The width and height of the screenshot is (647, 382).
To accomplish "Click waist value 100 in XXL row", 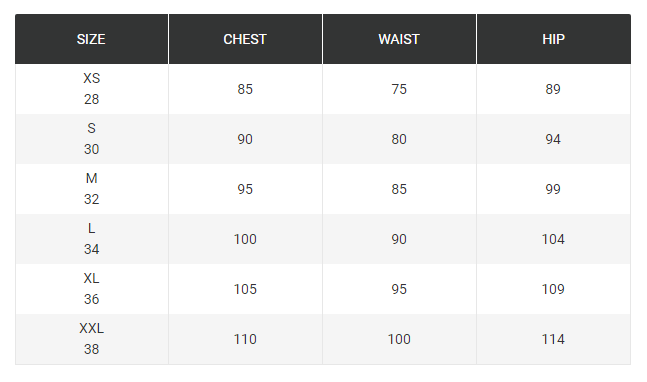I will (399, 339).
